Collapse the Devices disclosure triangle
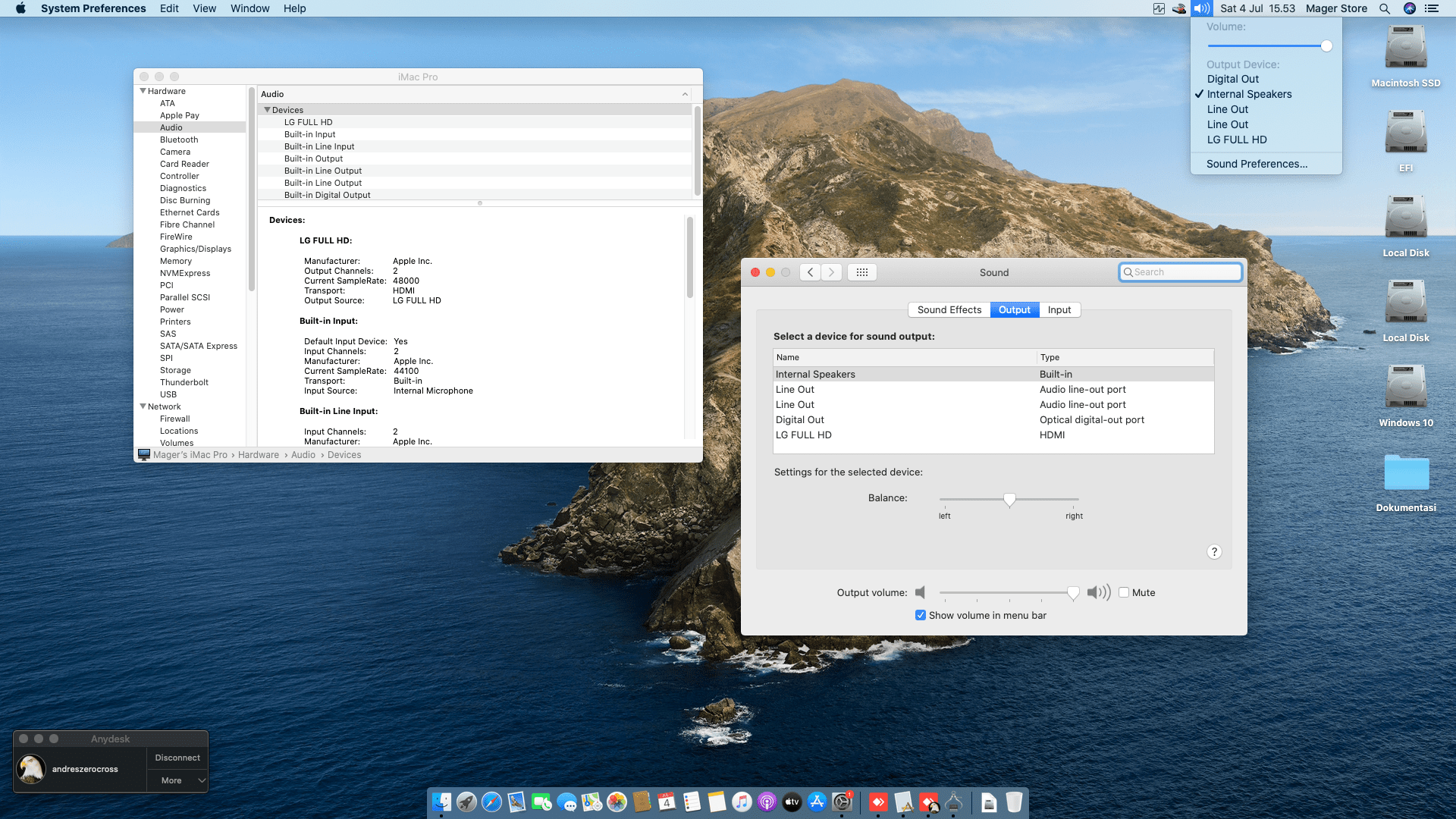The height and width of the screenshot is (819, 1456). coord(267,110)
